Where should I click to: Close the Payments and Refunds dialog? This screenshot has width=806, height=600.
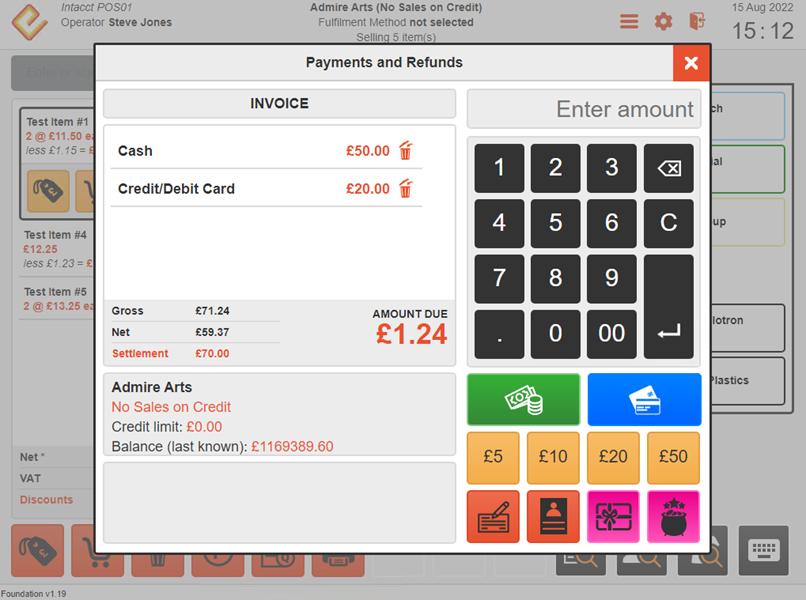690,63
